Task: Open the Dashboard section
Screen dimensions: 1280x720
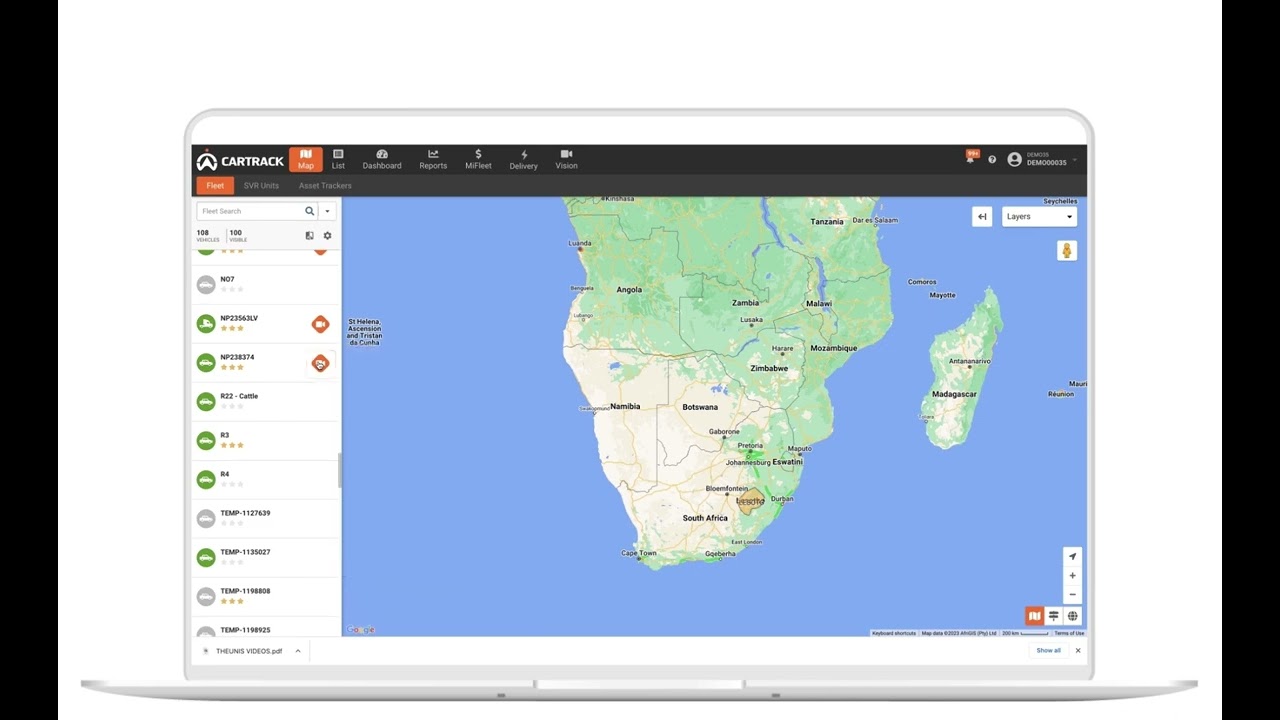Action: coord(382,160)
